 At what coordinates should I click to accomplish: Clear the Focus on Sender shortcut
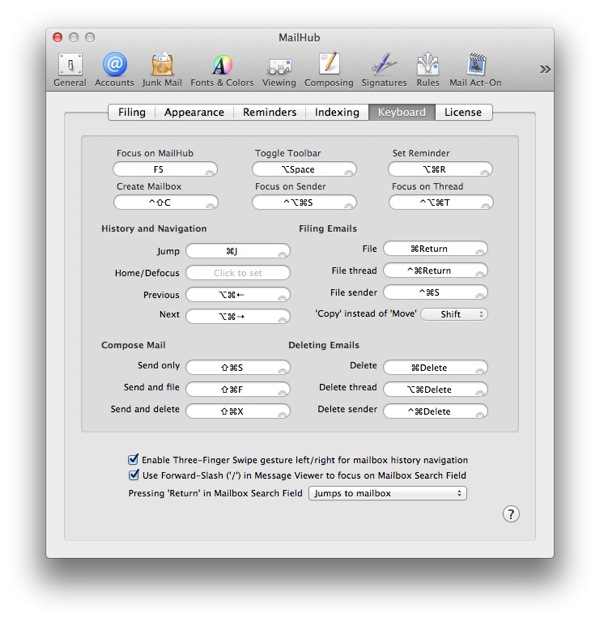(x=349, y=205)
